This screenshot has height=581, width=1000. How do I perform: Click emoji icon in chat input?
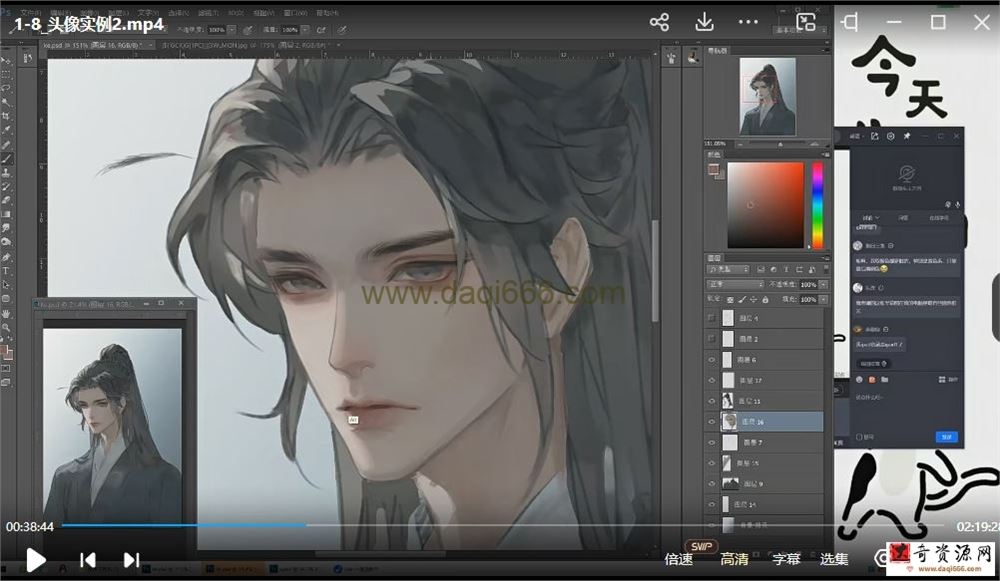coord(859,379)
